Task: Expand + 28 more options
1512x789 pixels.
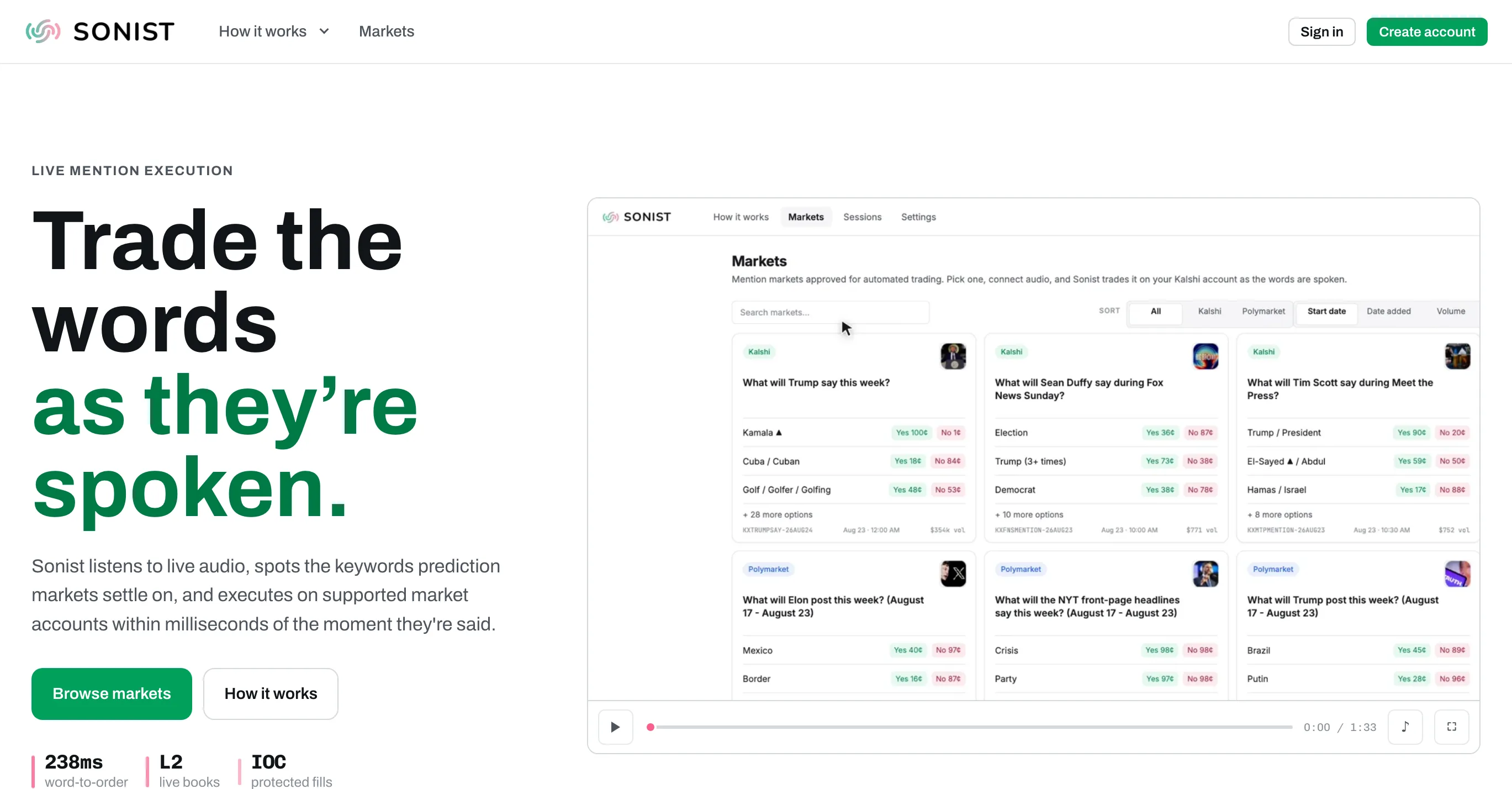Action: [778, 514]
